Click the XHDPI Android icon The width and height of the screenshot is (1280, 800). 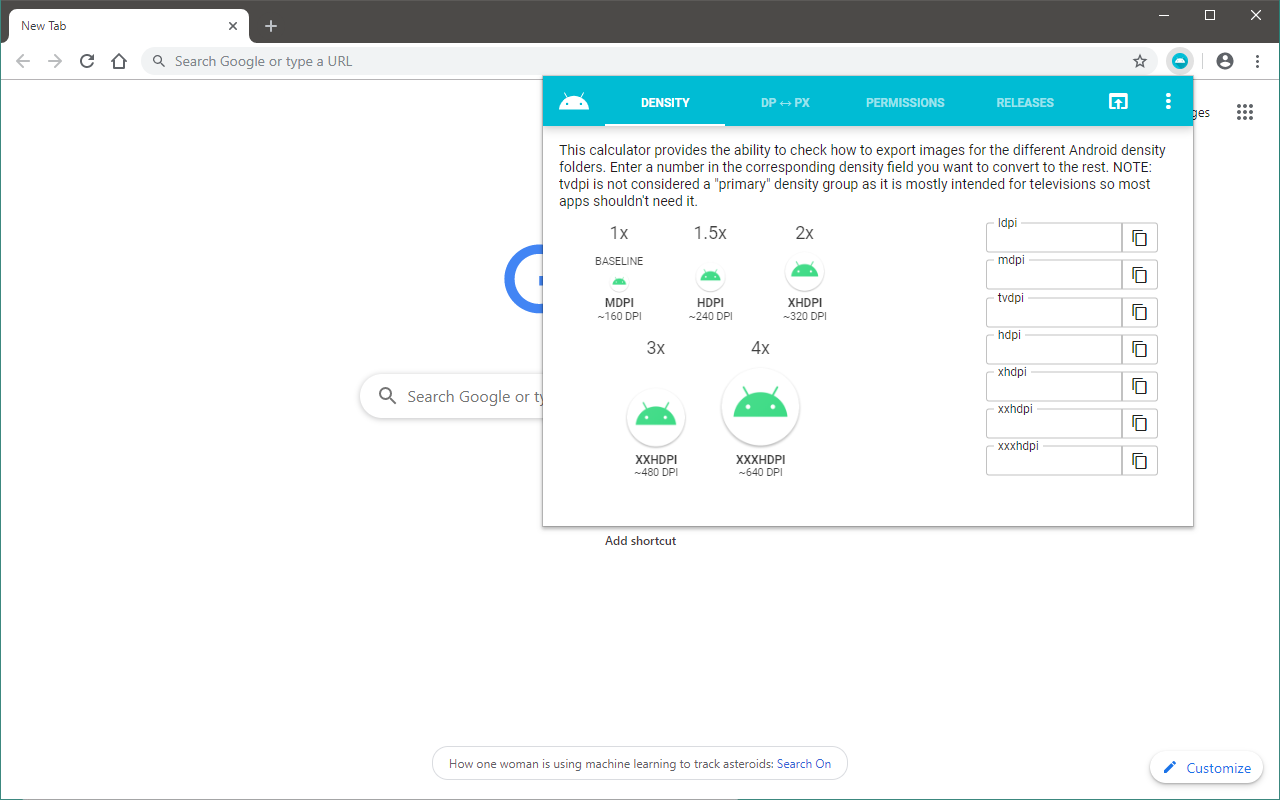(x=804, y=270)
